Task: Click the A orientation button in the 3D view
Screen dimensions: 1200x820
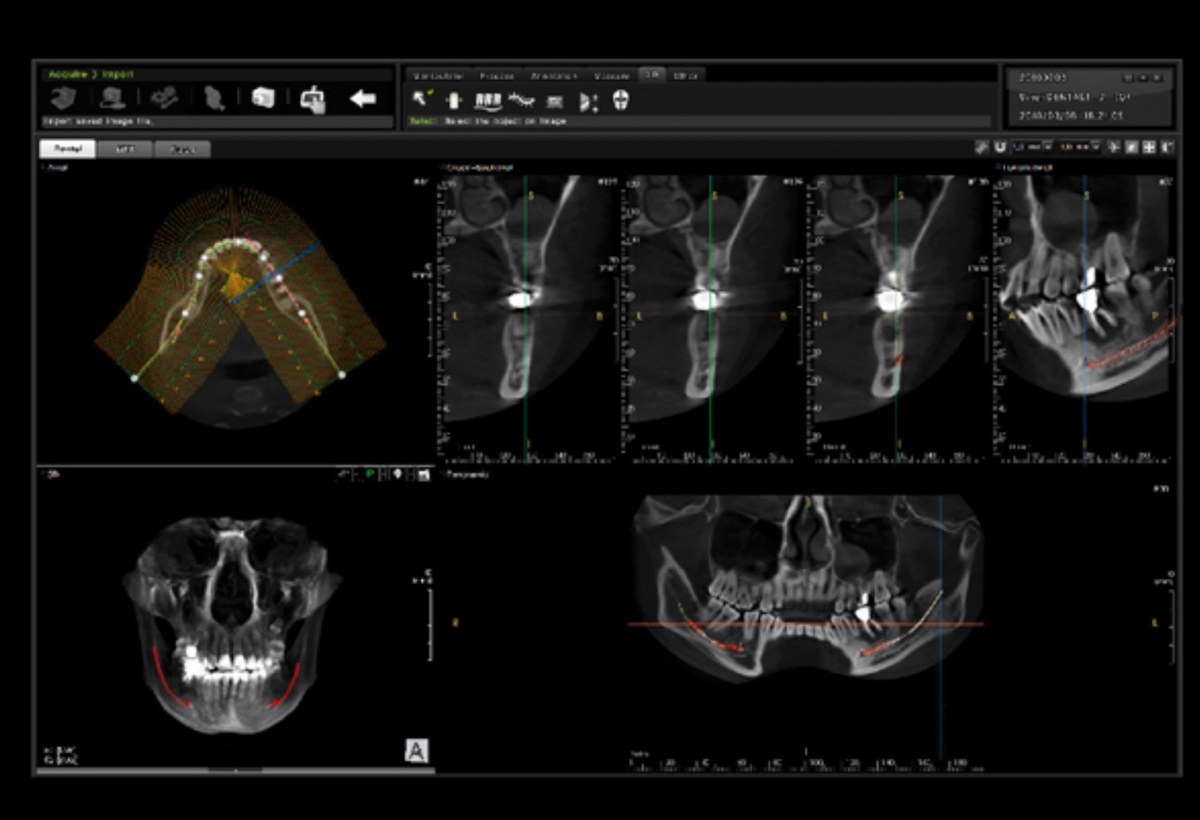Action: click(416, 751)
